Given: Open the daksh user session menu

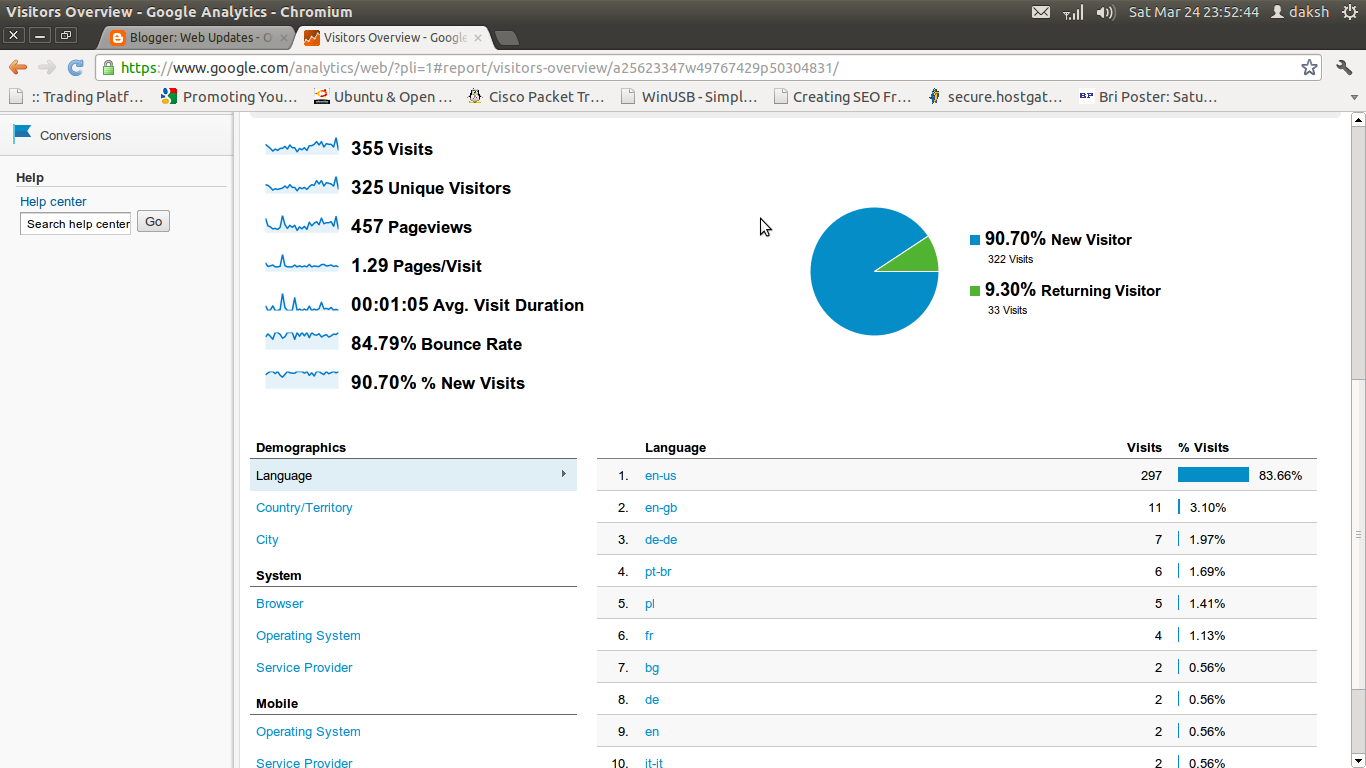Looking at the screenshot, I should (x=1300, y=12).
